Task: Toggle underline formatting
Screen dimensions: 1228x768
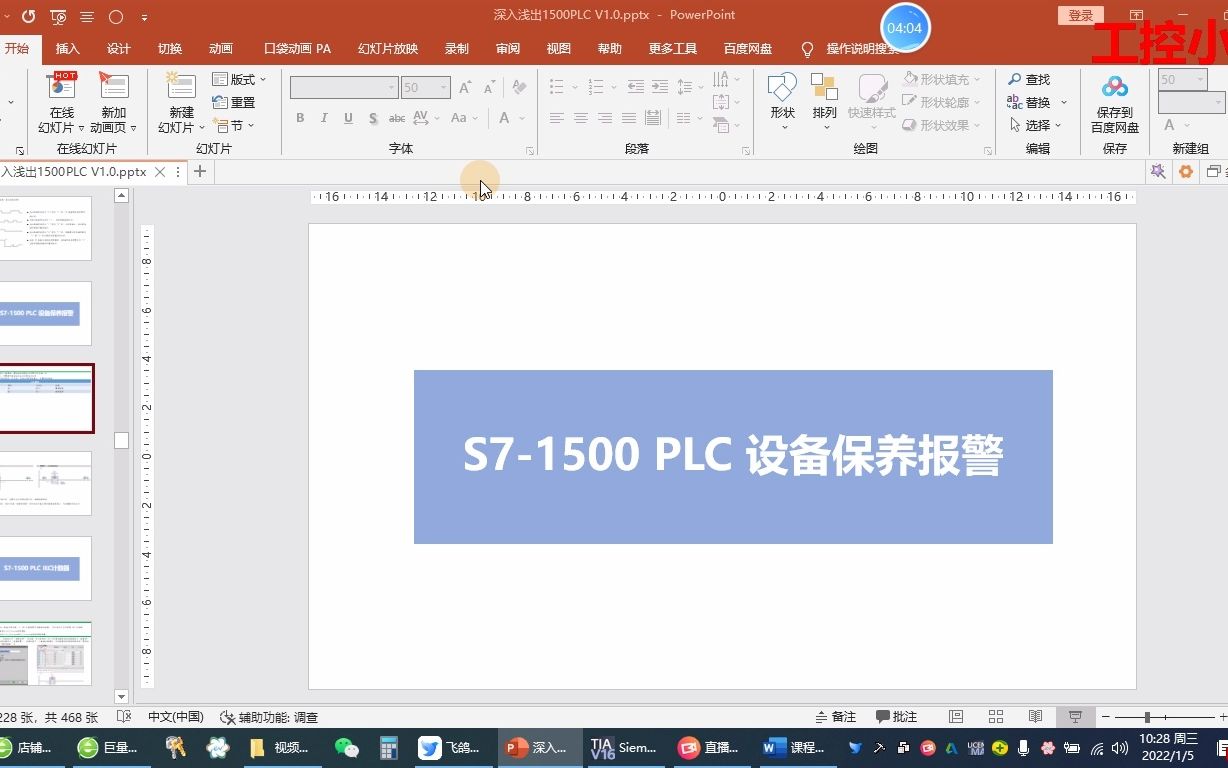Action: tap(347, 118)
